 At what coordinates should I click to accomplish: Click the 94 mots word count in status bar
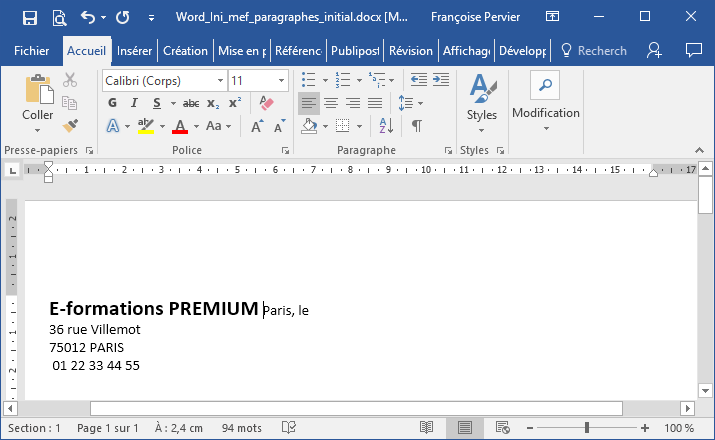point(242,428)
